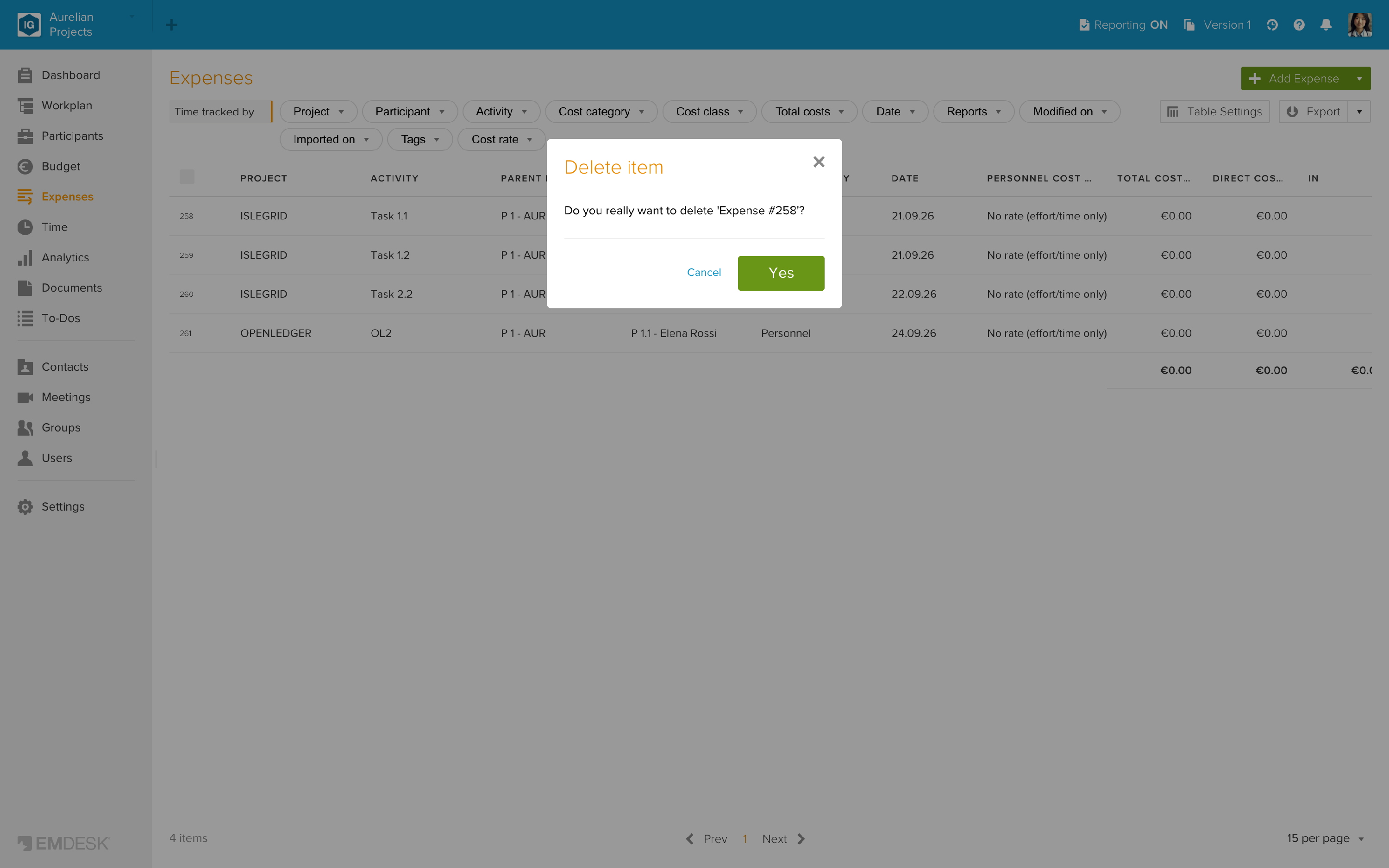
Task: Open the Budget sidebar item
Action: 61,167
